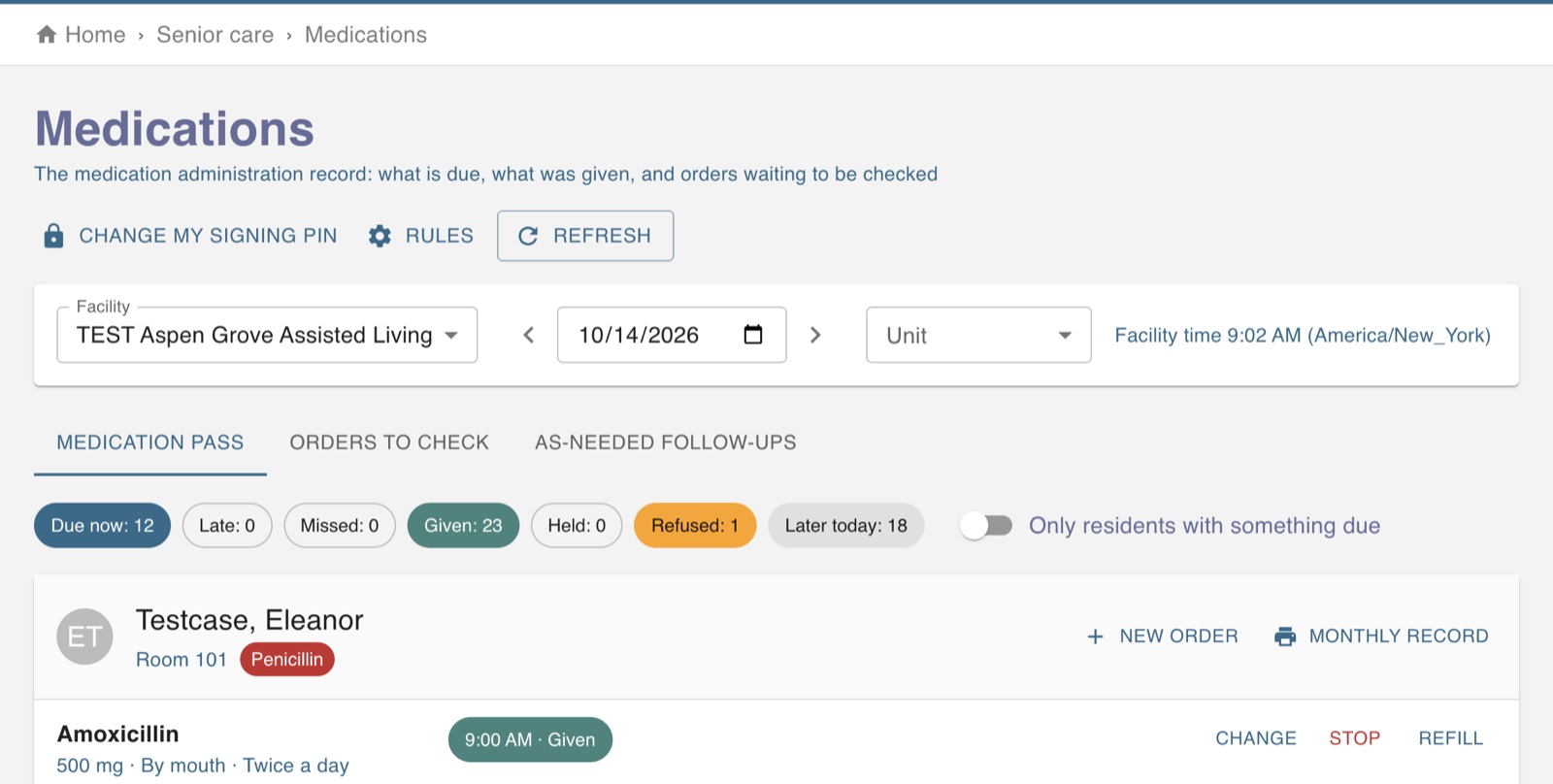
Task: Click the Penicillin allergy badge
Action: coord(287,660)
